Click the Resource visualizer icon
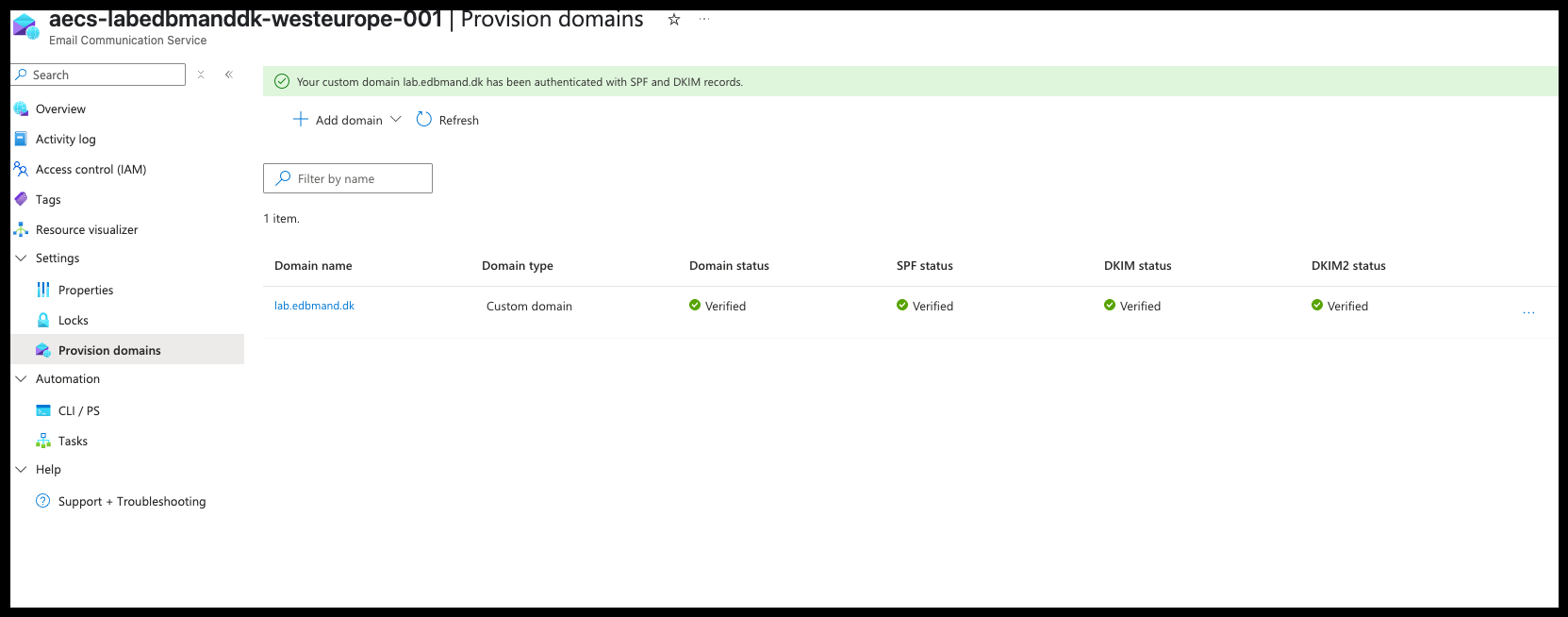 coord(21,229)
